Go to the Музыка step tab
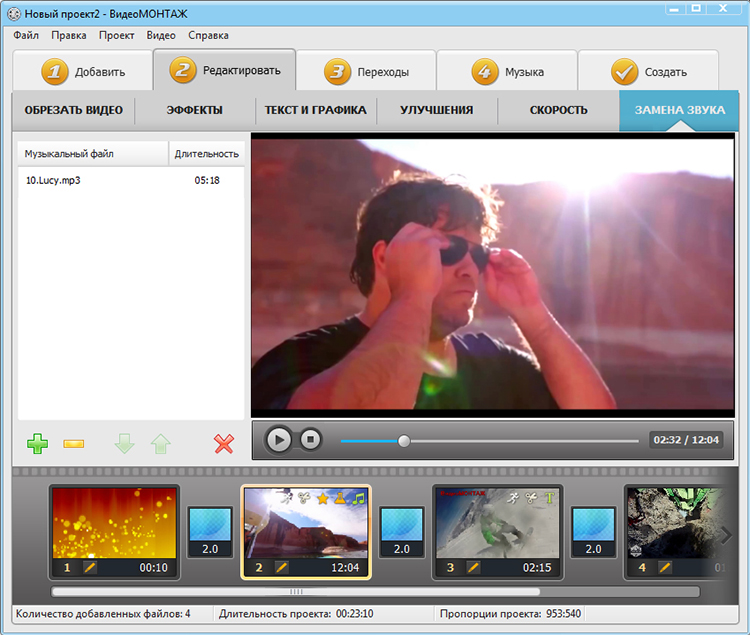Screen dimensions: 750x635 [507, 70]
